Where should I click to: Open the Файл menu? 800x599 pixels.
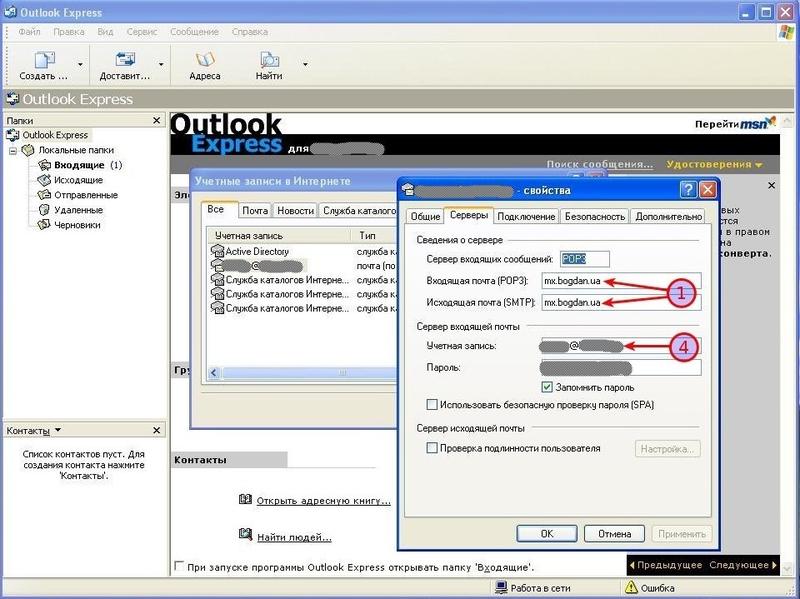pos(29,32)
